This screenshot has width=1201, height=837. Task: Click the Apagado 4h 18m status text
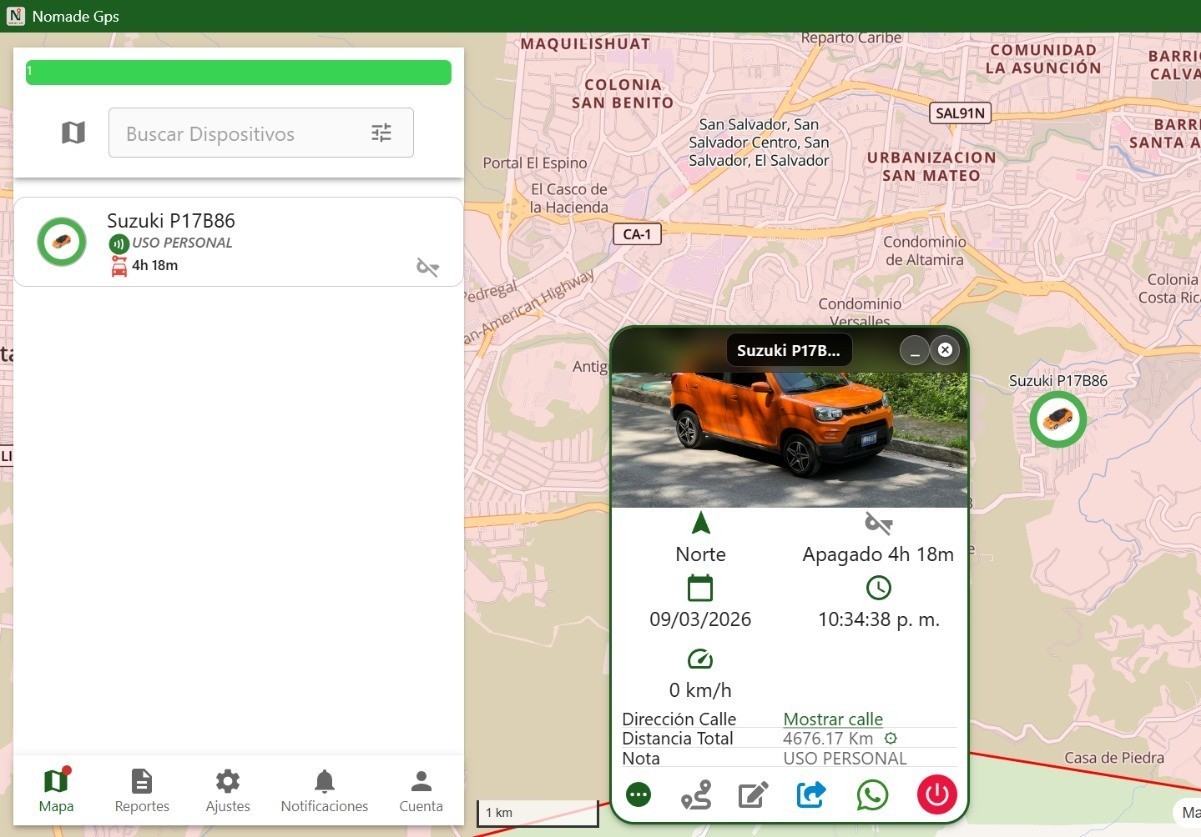click(x=878, y=554)
